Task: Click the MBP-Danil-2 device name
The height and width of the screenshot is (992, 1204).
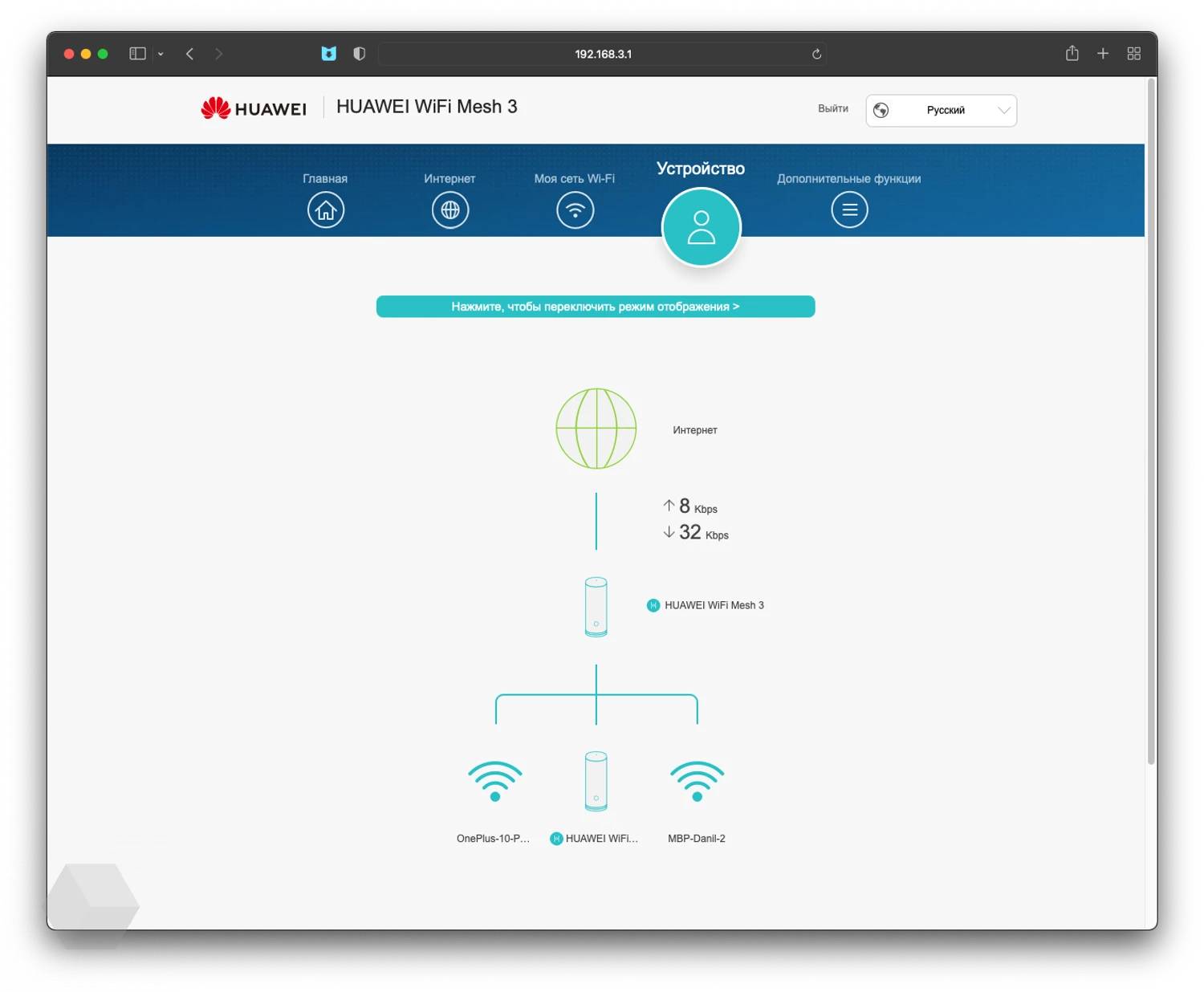Action: point(697,838)
